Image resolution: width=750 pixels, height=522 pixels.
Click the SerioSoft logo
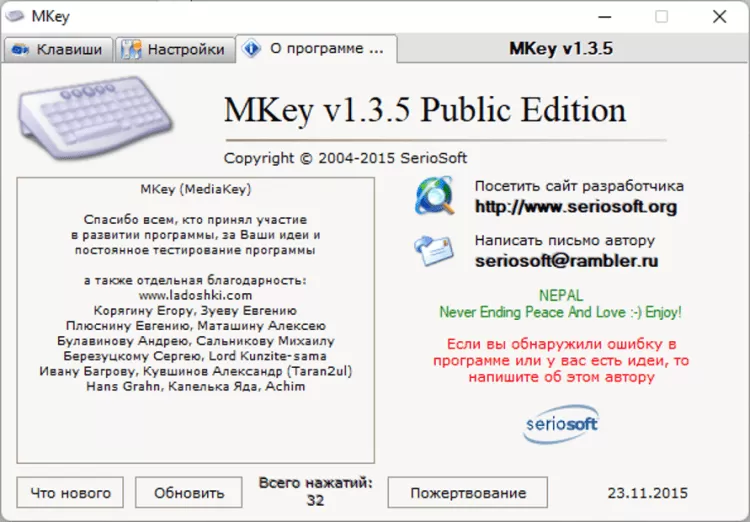(x=562, y=424)
